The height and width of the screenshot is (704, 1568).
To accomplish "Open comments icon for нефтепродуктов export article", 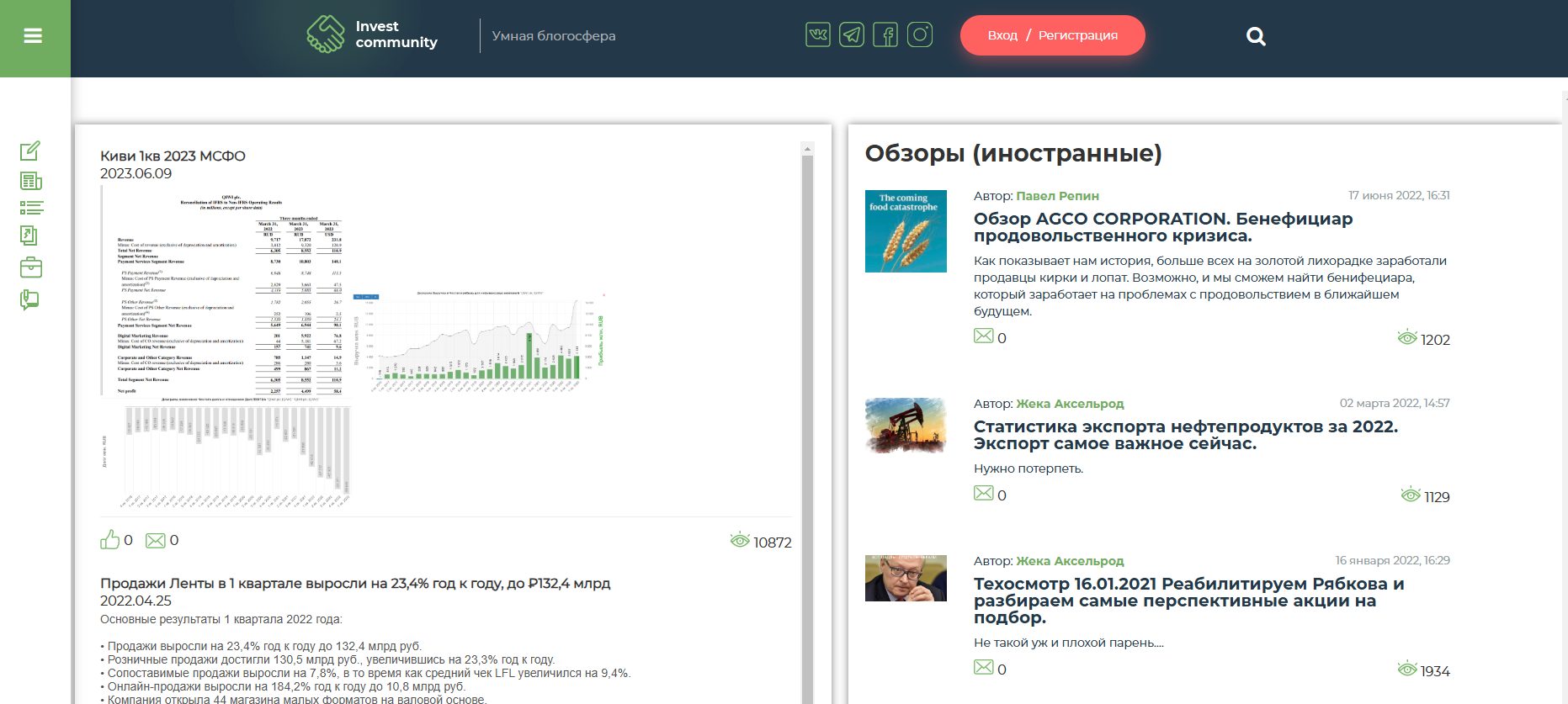I will pos(983,494).
